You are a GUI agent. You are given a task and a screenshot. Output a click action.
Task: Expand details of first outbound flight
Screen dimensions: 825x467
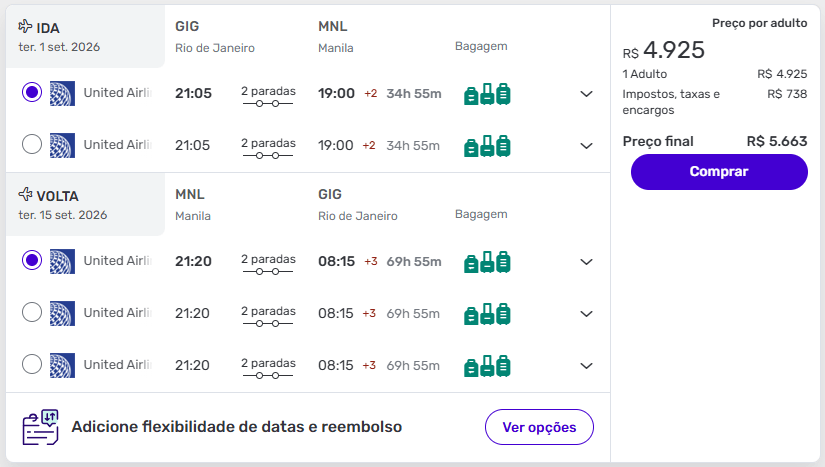587,94
